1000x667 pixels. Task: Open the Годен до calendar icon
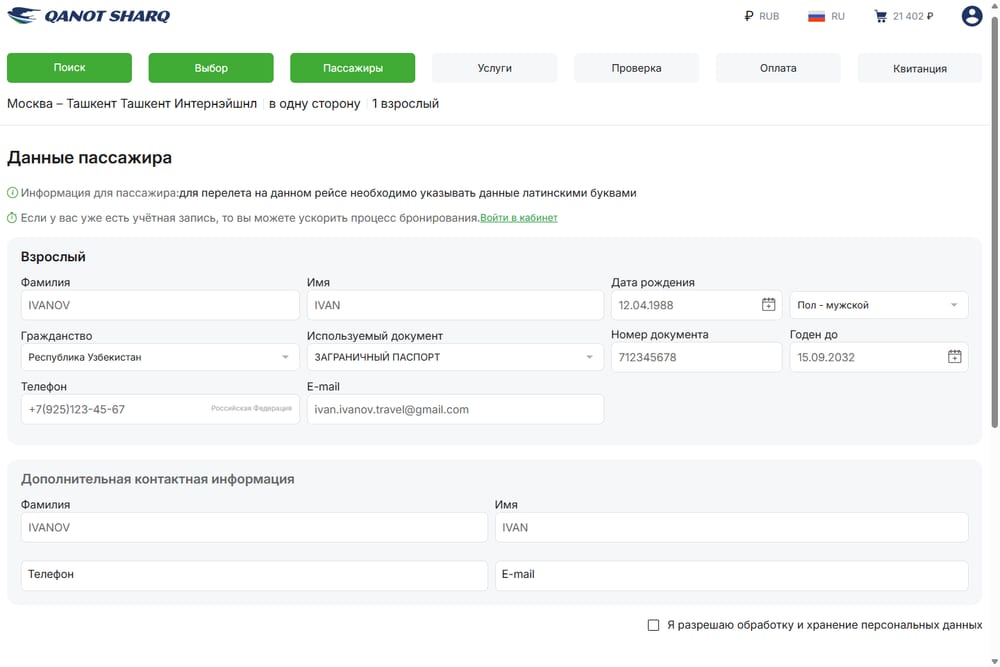pyautogui.click(x=954, y=356)
